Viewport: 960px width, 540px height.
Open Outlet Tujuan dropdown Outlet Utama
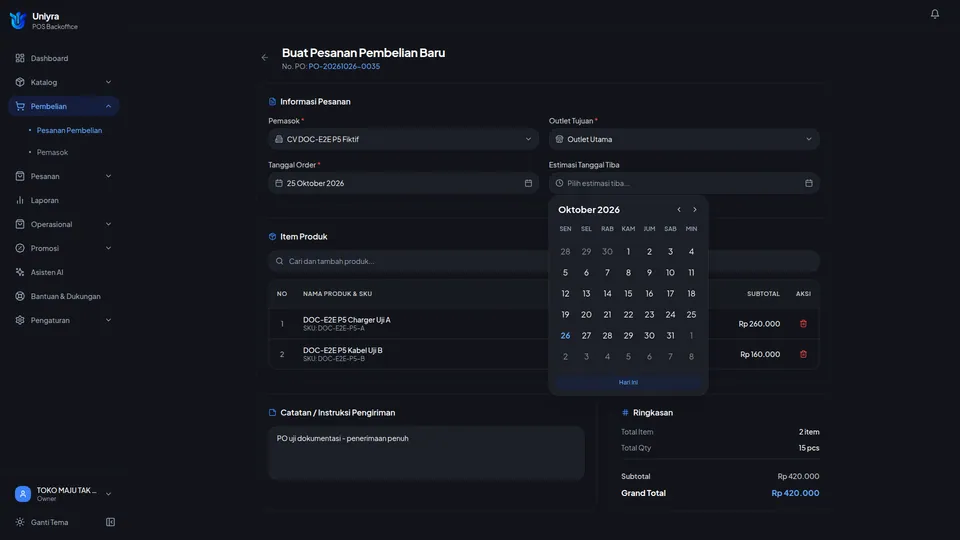(x=684, y=139)
